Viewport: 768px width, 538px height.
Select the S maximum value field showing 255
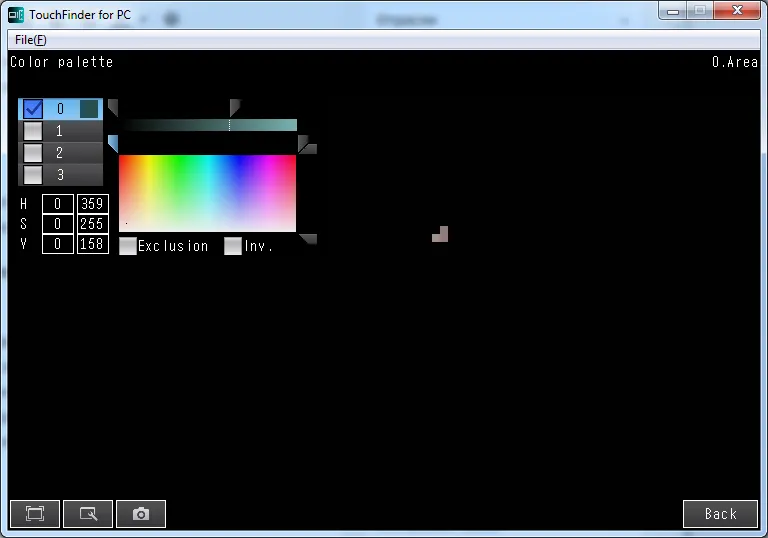click(93, 224)
